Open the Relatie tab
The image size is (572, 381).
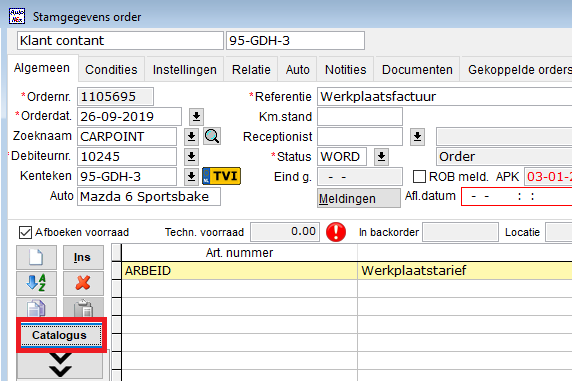click(x=251, y=69)
